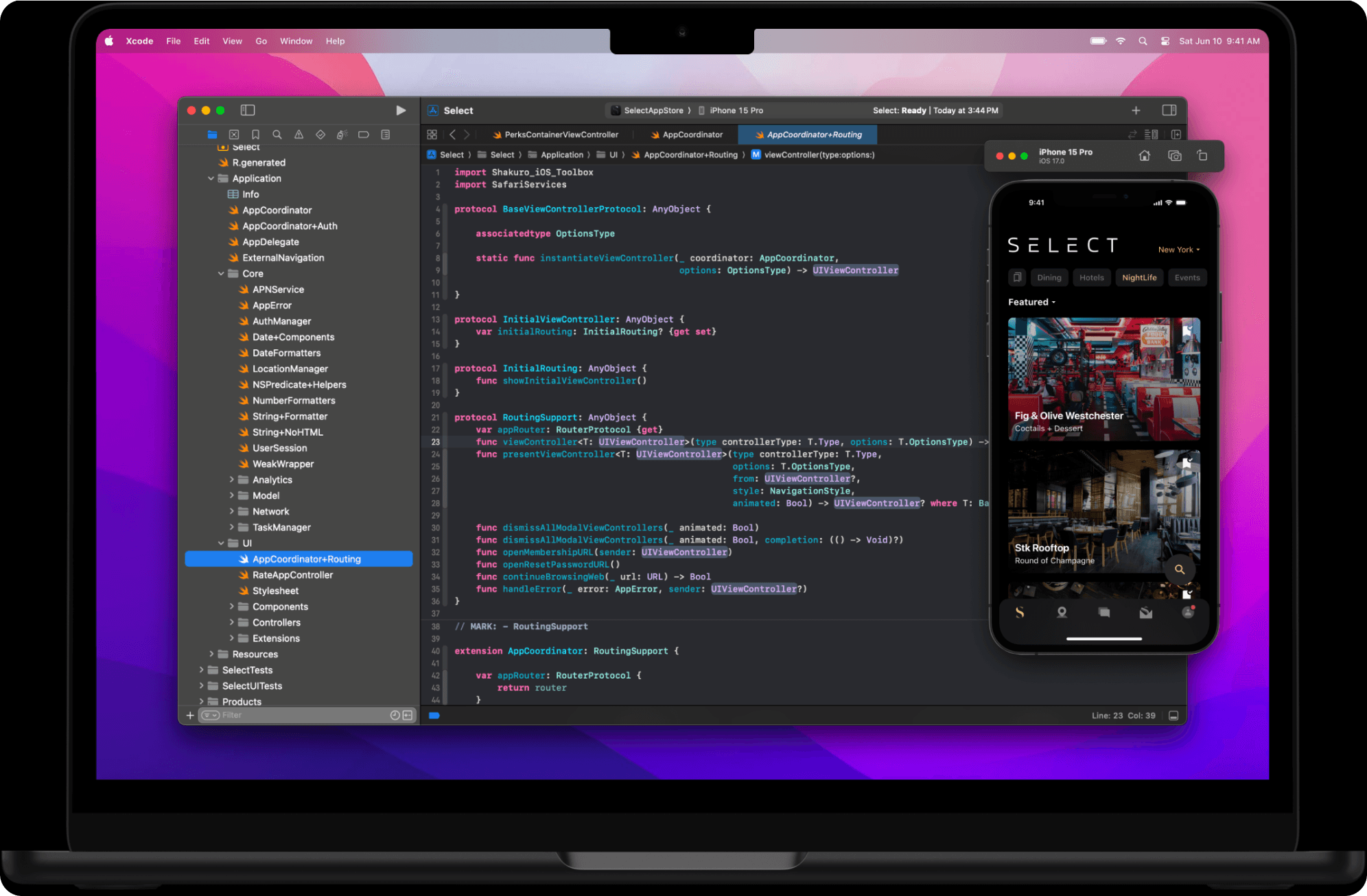Viewport: 1367px width, 896px height.
Task: Open the Xcode menu in menu bar
Action: (x=139, y=41)
